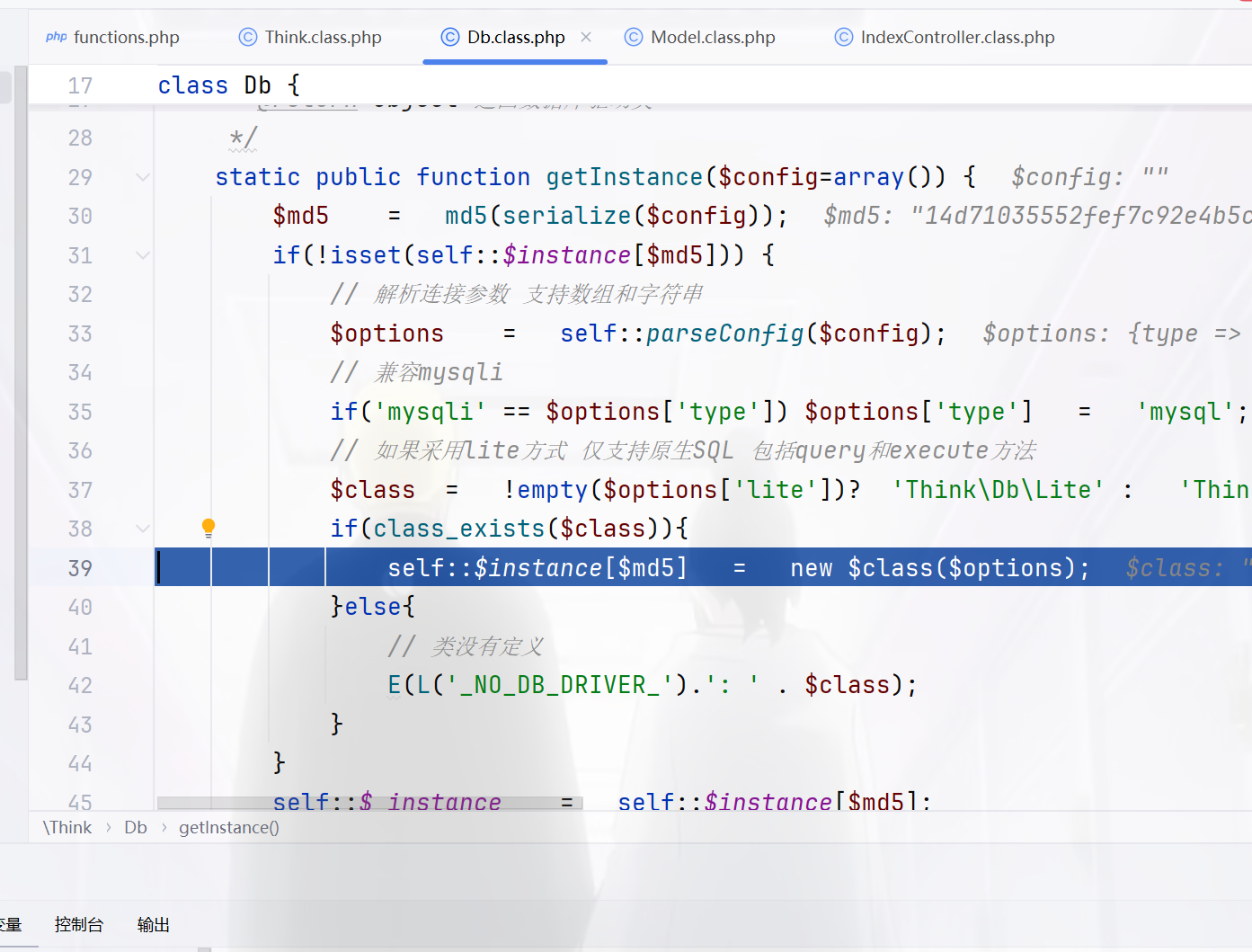This screenshot has width=1252, height=952.
Task: Close the Db.class.php editor tab
Action: click(586, 37)
